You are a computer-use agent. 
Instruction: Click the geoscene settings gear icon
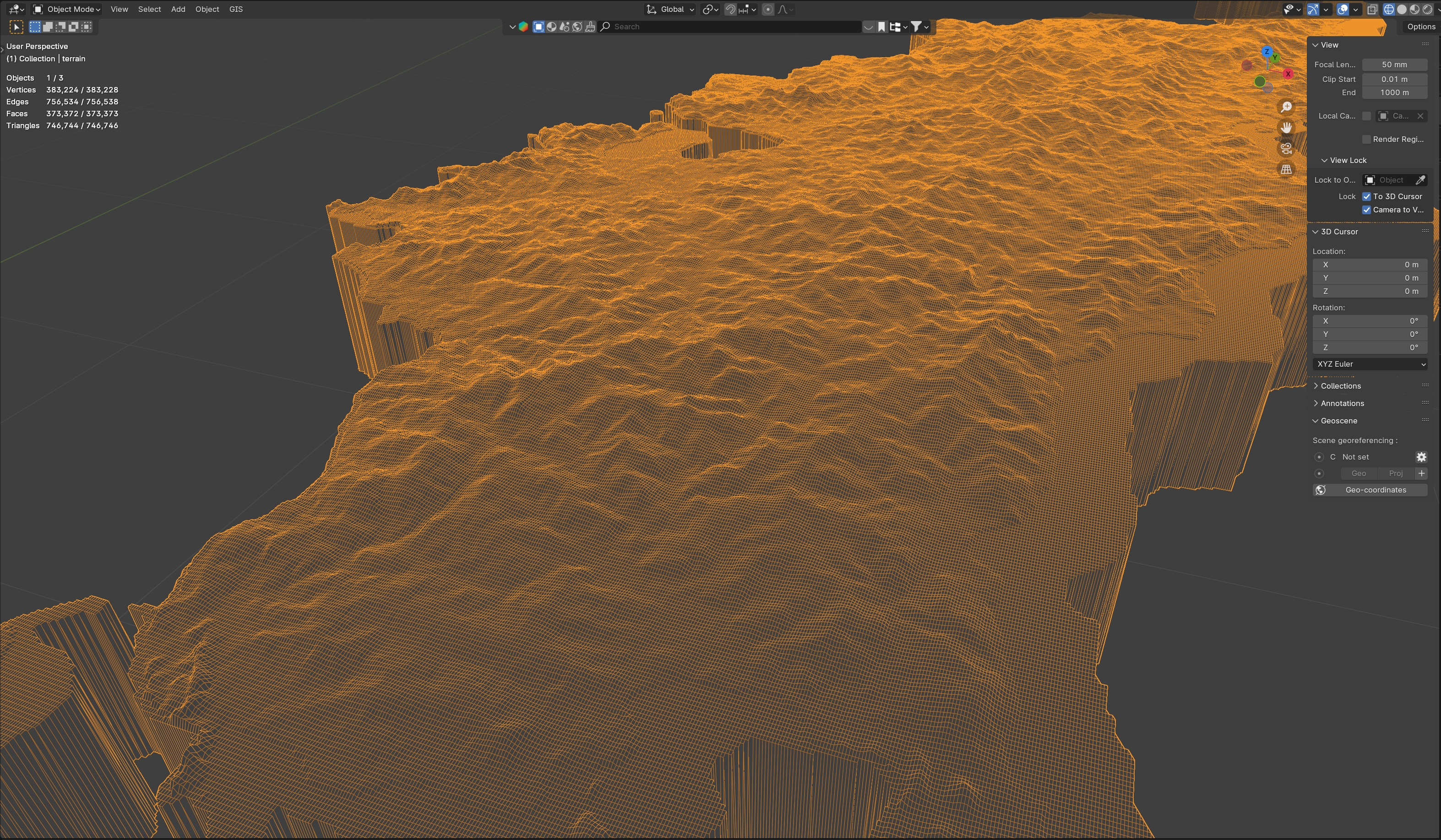tap(1421, 457)
